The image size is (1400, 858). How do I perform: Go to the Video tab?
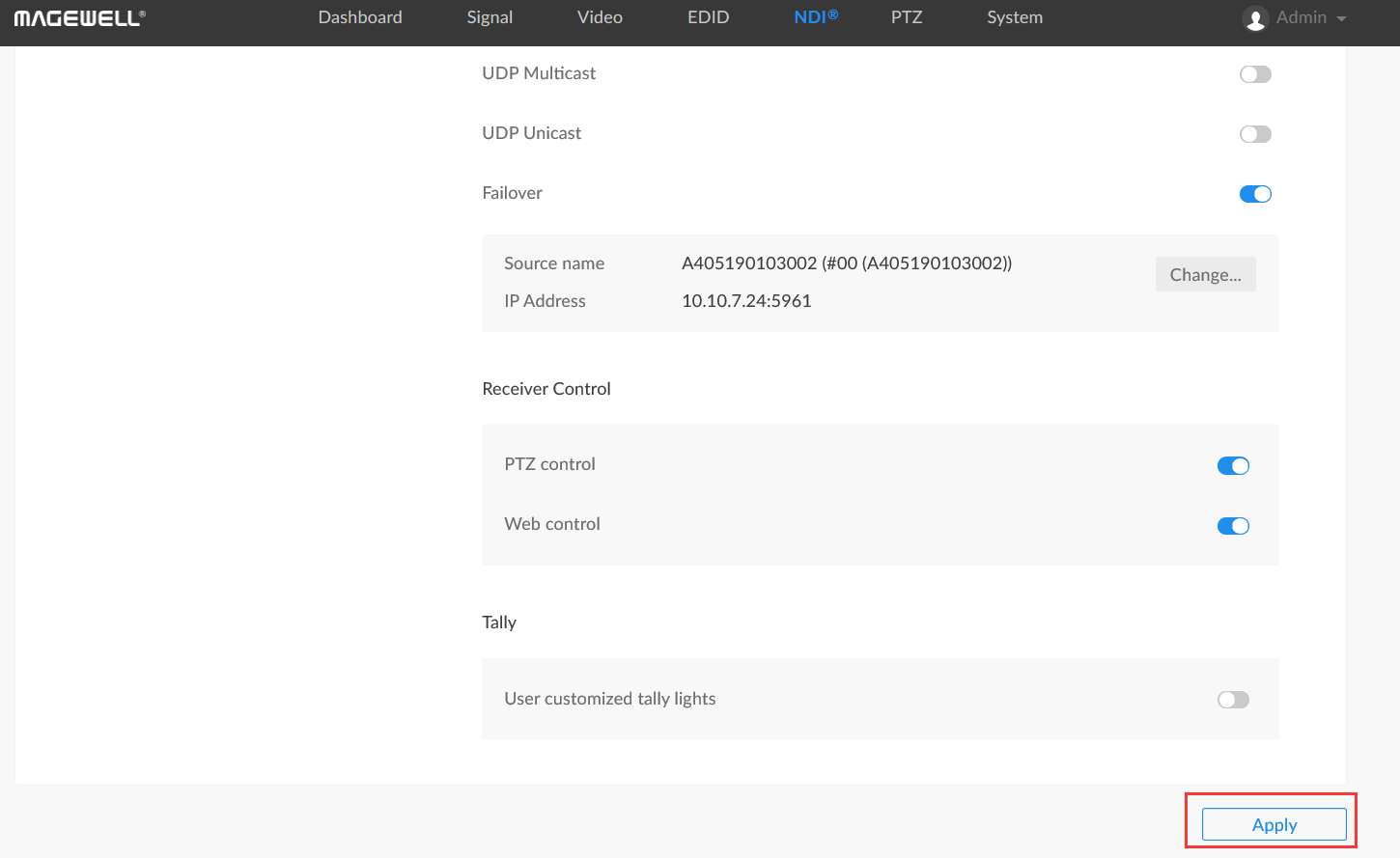pos(600,17)
